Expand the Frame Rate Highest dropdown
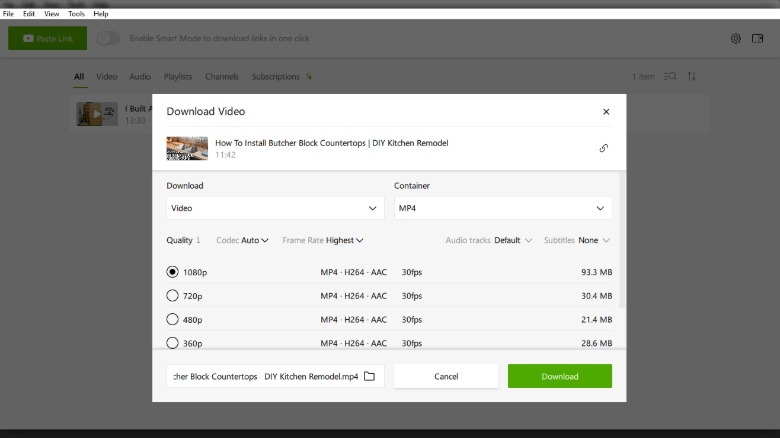The width and height of the screenshot is (780, 438). 323,240
